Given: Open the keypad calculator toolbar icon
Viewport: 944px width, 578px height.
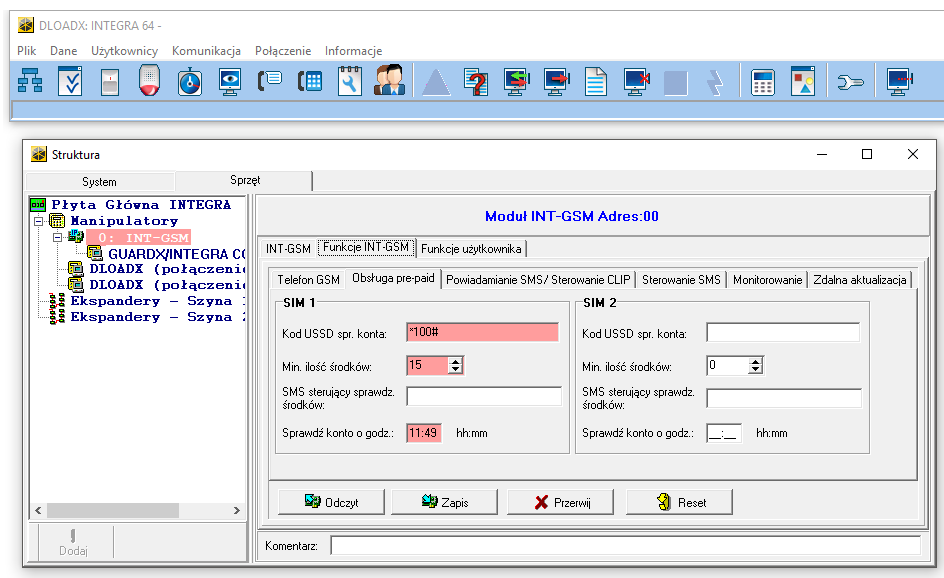Looking at the screenshot, I should click(762, 82).
